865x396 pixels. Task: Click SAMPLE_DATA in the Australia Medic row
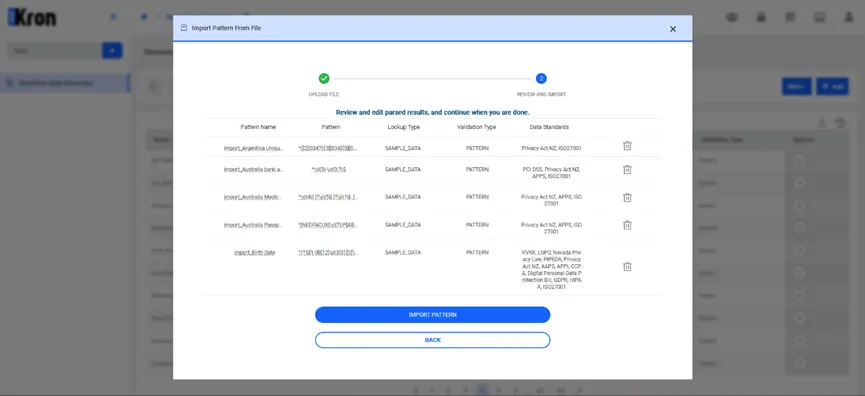click(x=403, y=197)
